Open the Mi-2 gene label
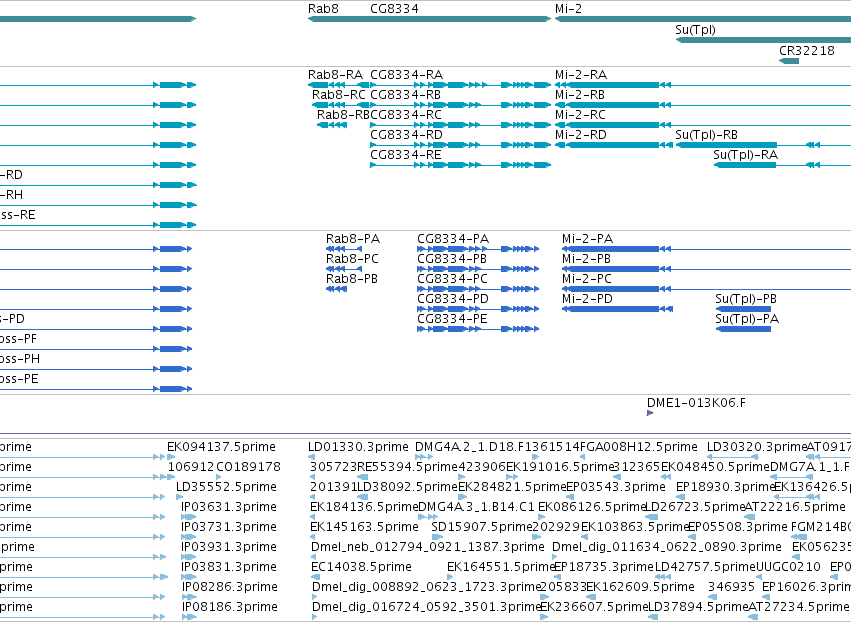851x622 pixels. point(568,9)
